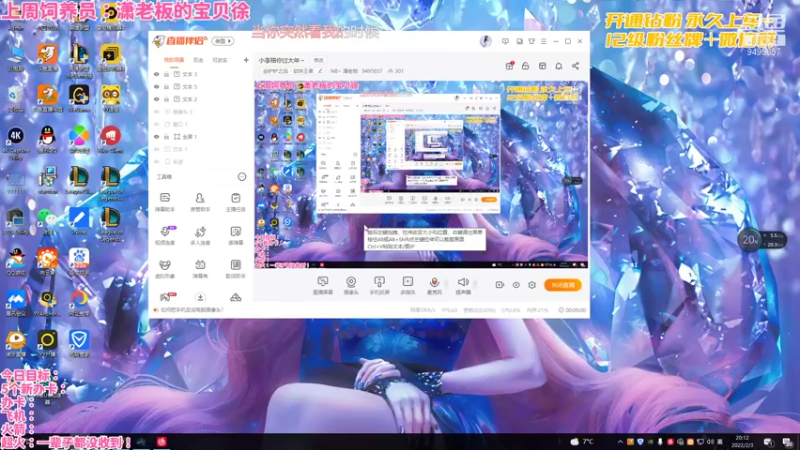This screenshot has width=800, height=450.
Task: Open the gift box icon with red dot
Action: pos(509,66)
